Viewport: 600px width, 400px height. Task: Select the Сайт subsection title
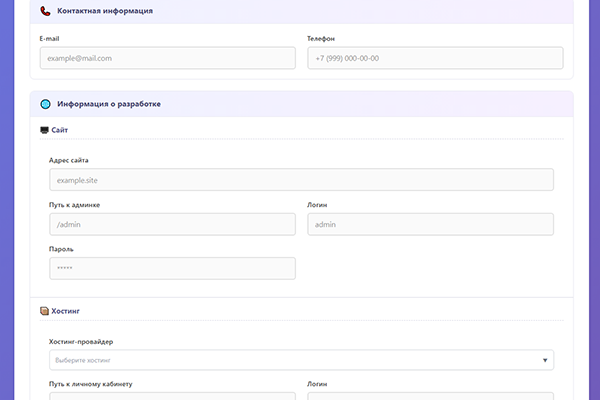point(60,130)
